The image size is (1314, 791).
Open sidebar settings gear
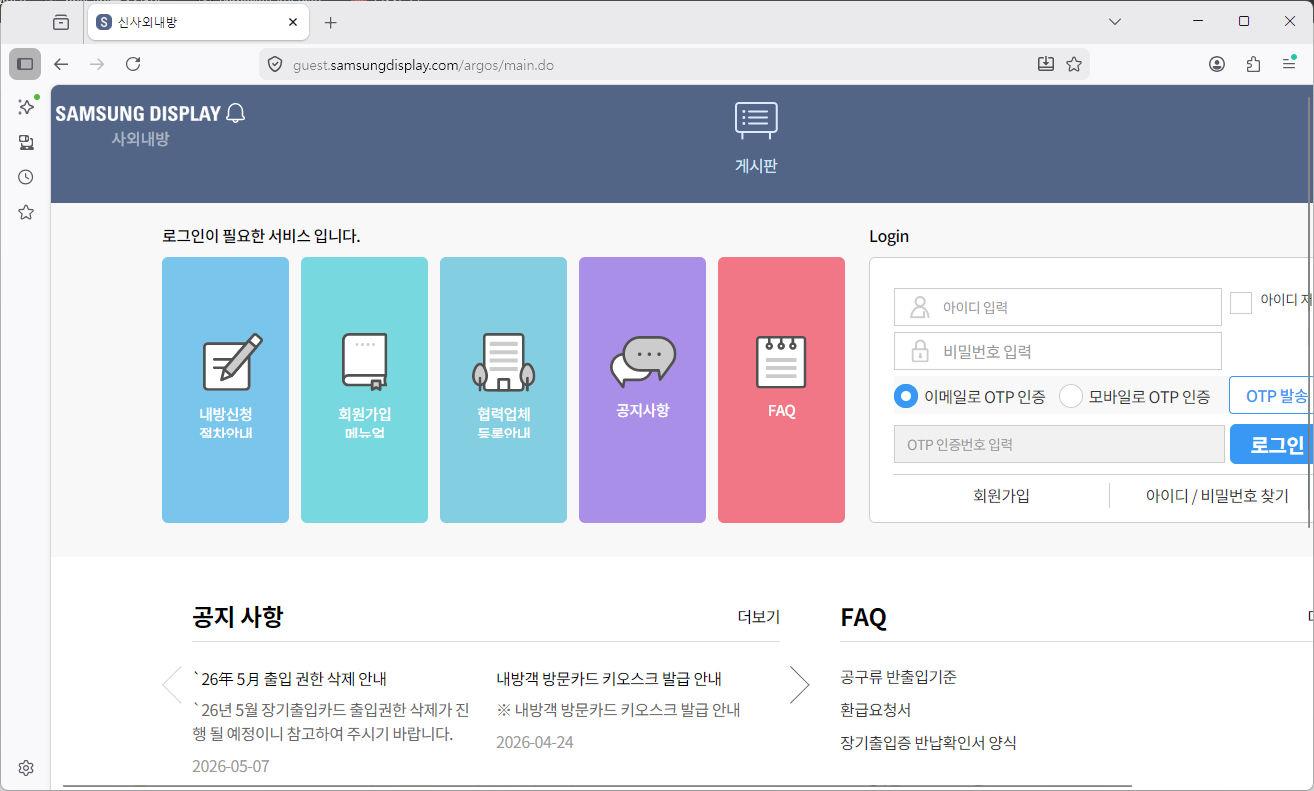26,768
